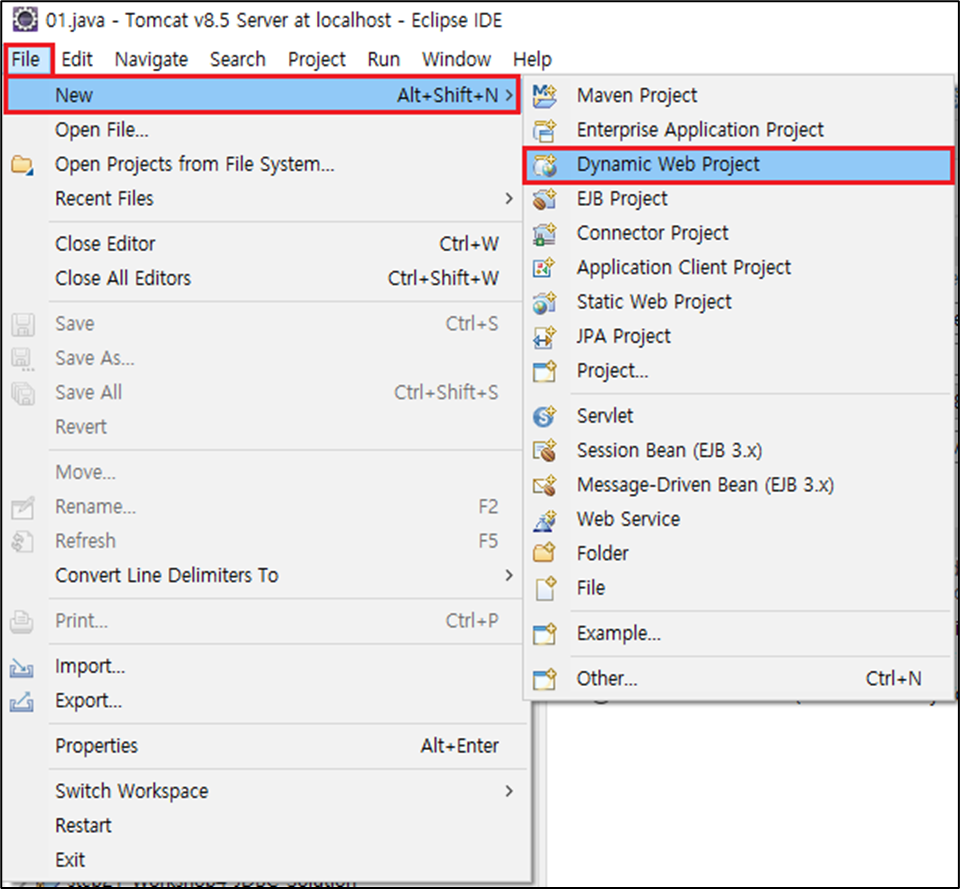The height and width of the screenshot is (889, 960).
Task: Click the new Folder icon
Action: tap(544, 553)
